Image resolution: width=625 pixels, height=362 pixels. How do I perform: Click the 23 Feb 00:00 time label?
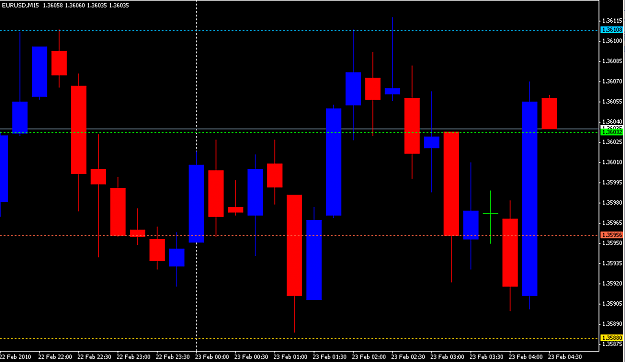click(x=212, y=356)
